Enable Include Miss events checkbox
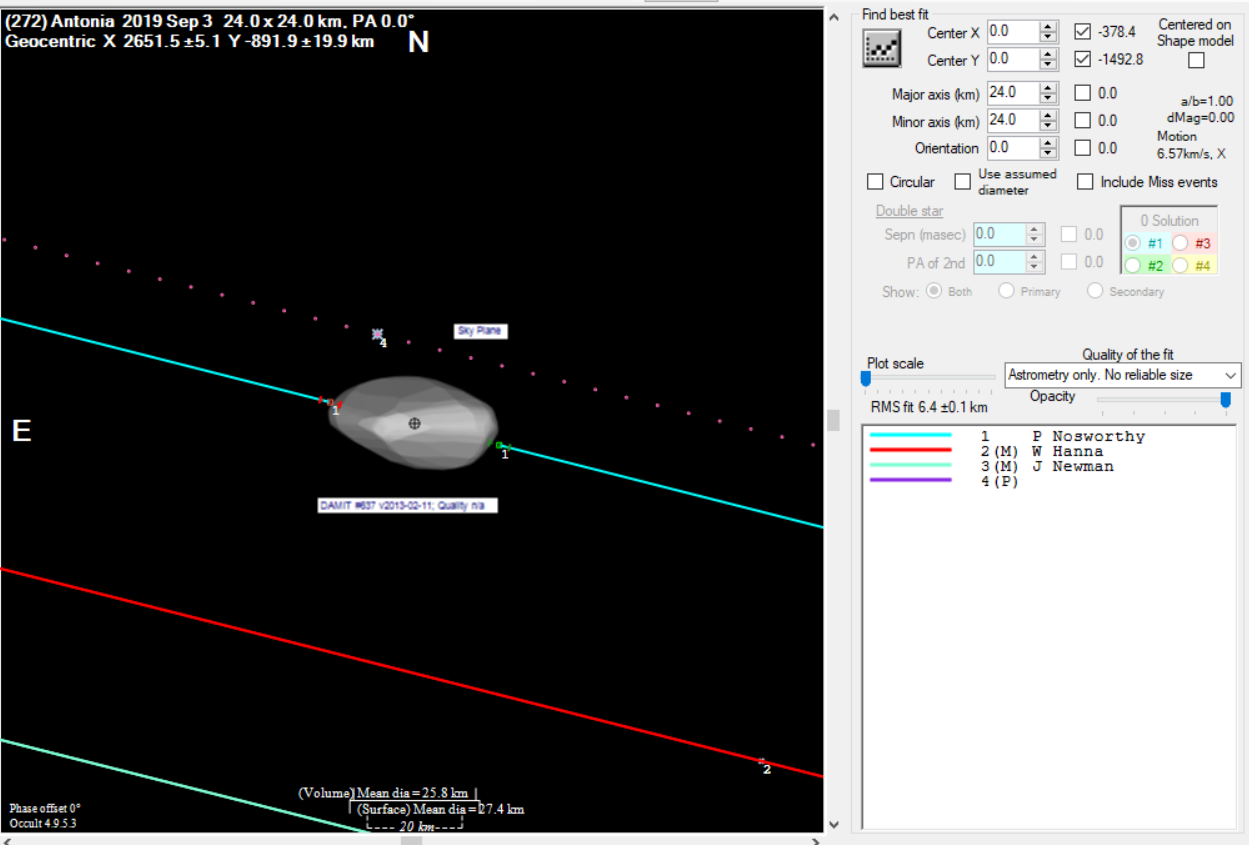1249x845 pixels. (x=1085, y=182)
